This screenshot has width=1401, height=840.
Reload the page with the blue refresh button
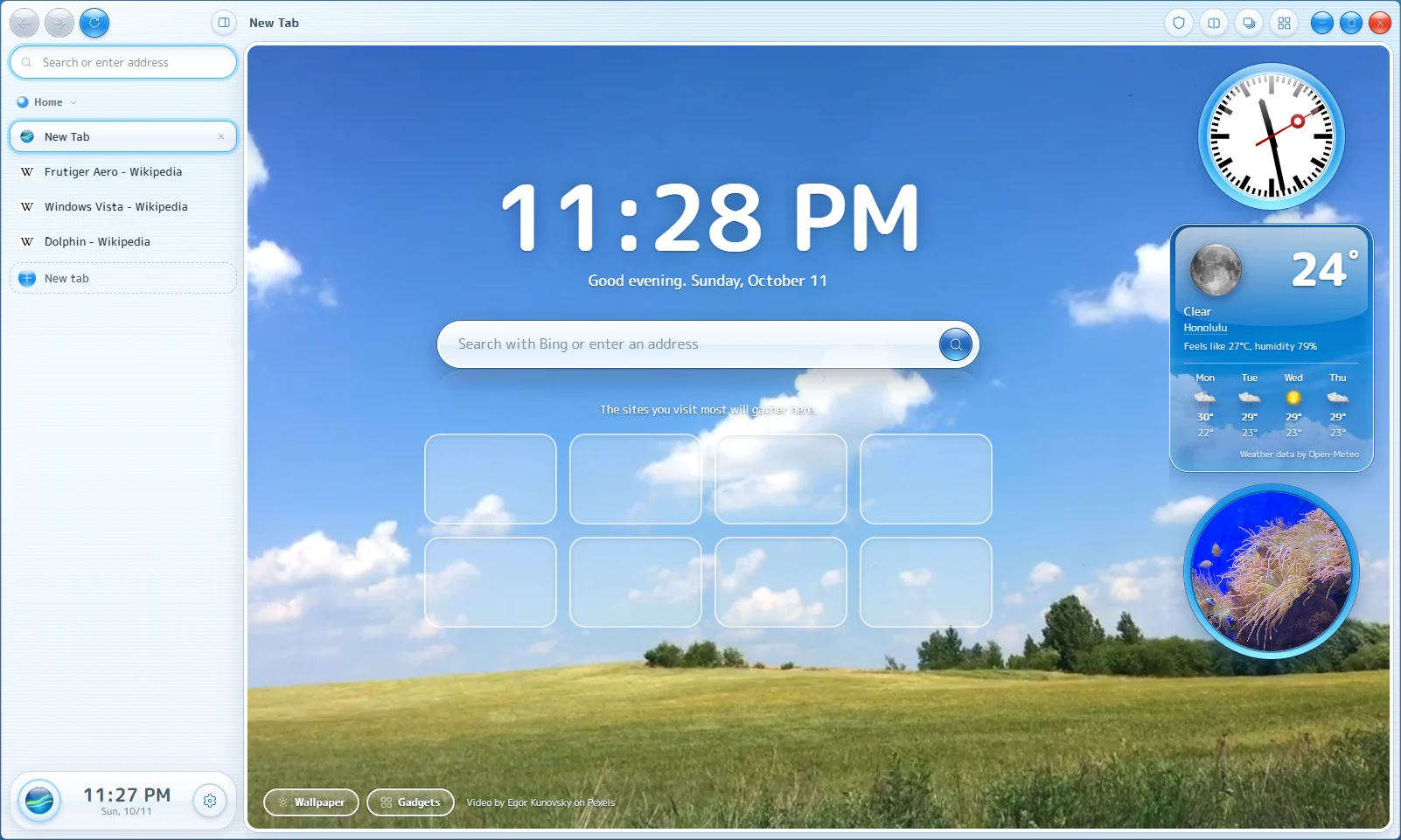tap(94, 23)
